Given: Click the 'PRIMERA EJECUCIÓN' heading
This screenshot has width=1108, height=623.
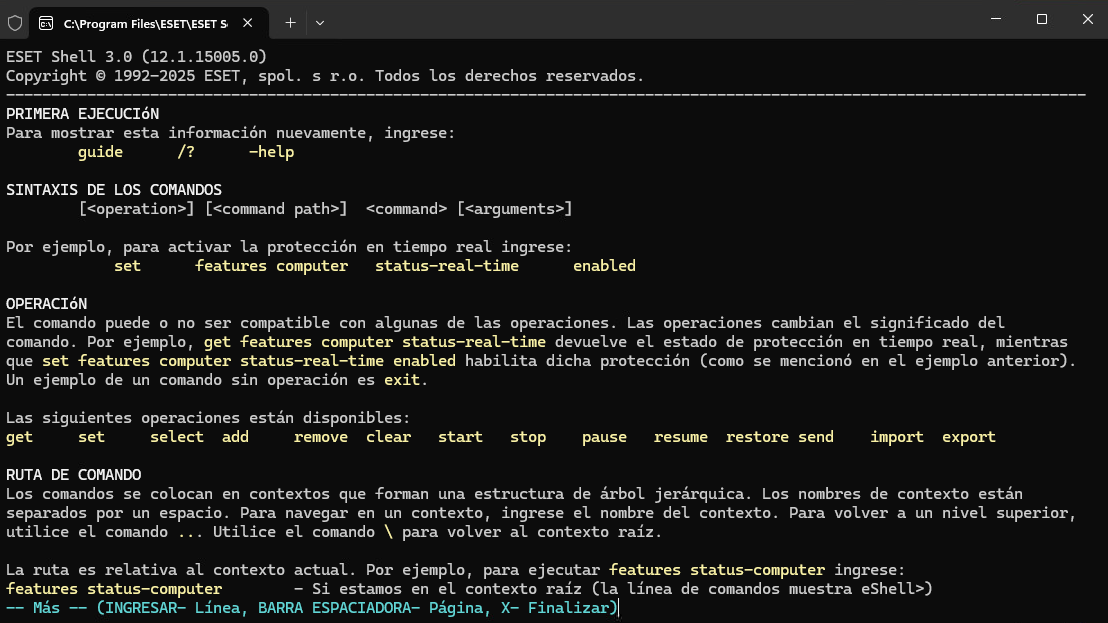Looking at the screenshot, I should pos(82,114).
